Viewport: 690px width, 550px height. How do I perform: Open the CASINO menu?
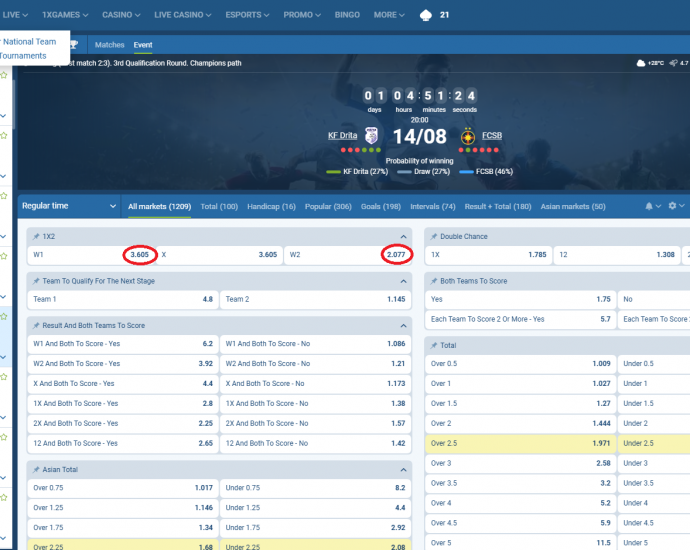coord(121,15)
